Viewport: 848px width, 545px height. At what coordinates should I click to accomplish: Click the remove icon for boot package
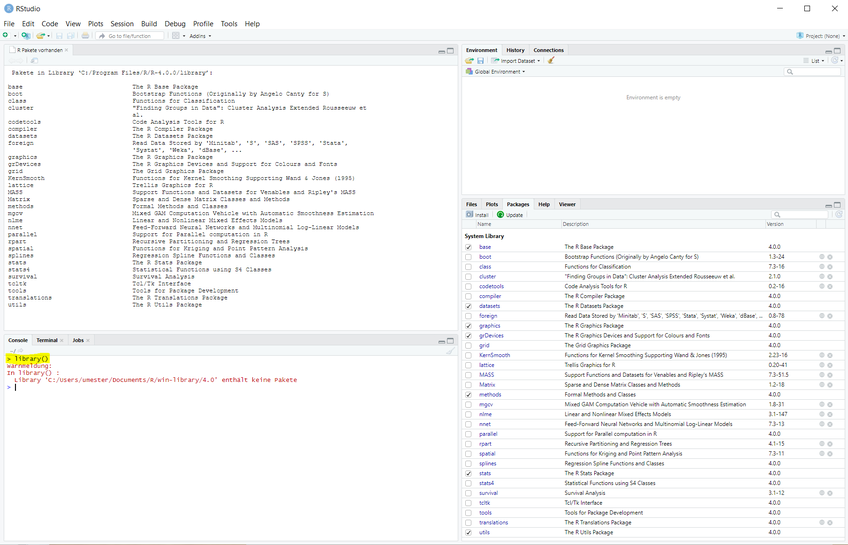(830, 257)
